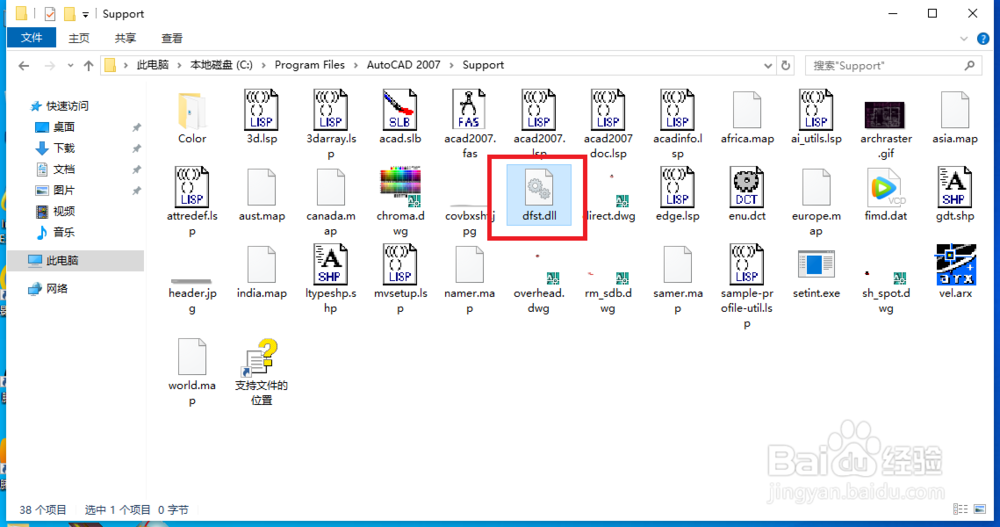Open 视频 in navigation pane
This screenshot has height=527, width=1000.
[64, 211]
